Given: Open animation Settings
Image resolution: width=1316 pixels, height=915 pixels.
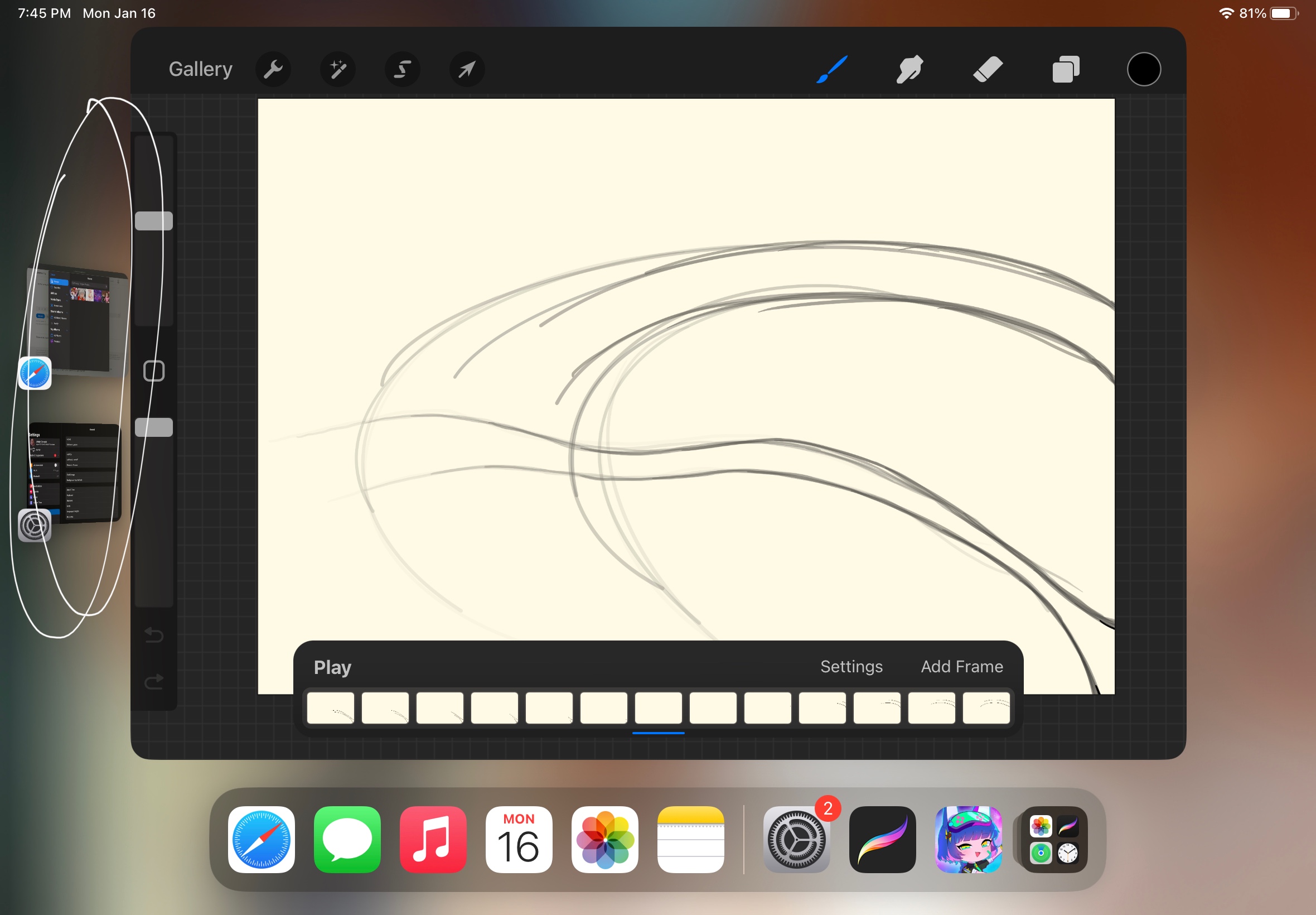Looking at the screenshot, I should tap(851, 666).
